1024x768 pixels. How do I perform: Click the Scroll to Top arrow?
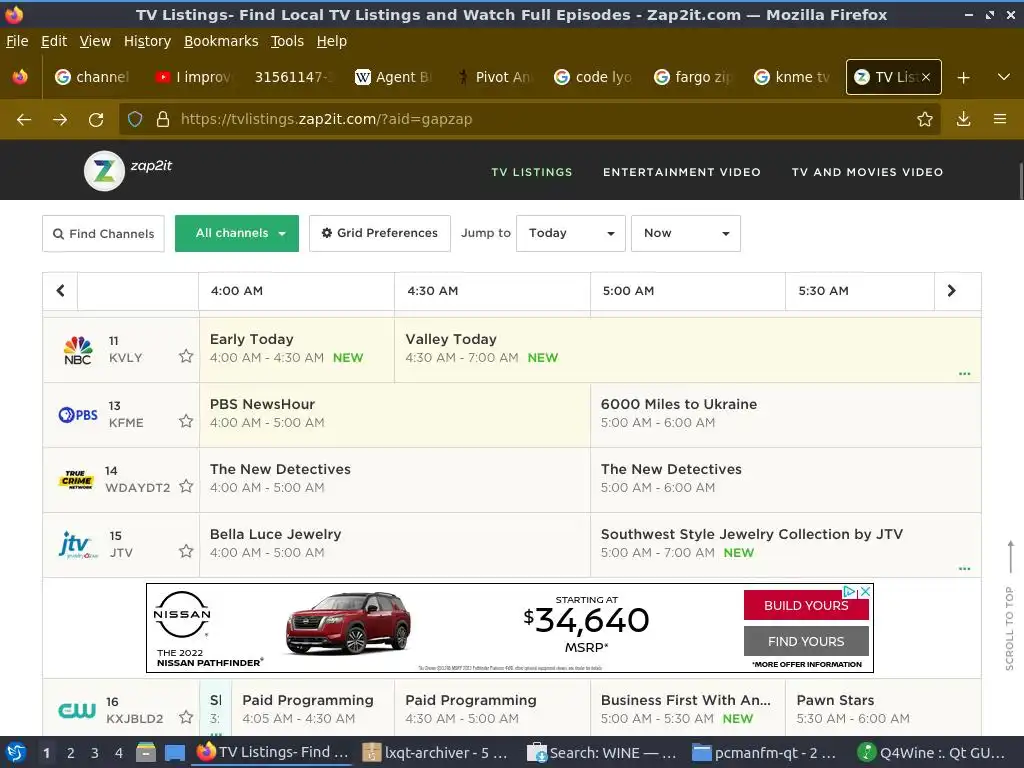pos(1010,557)
